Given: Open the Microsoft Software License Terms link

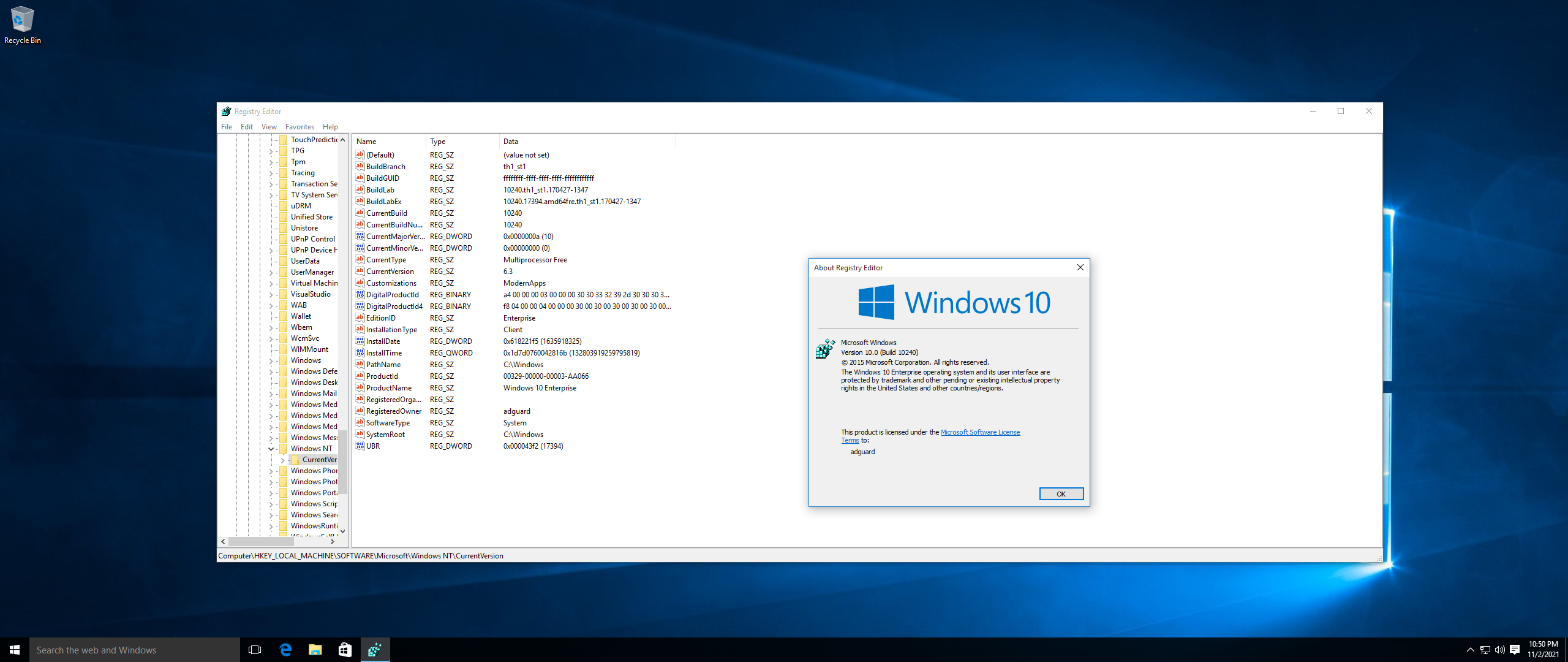Looking at the screenshot, I should tap(980, 432).
